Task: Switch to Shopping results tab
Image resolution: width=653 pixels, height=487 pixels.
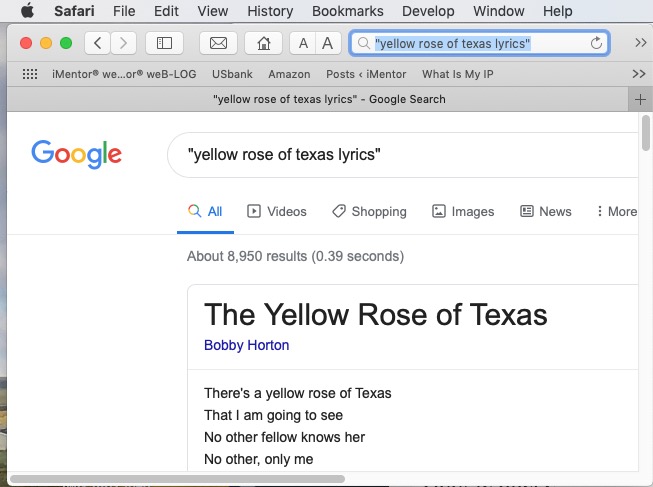Action: click(369, 212)
